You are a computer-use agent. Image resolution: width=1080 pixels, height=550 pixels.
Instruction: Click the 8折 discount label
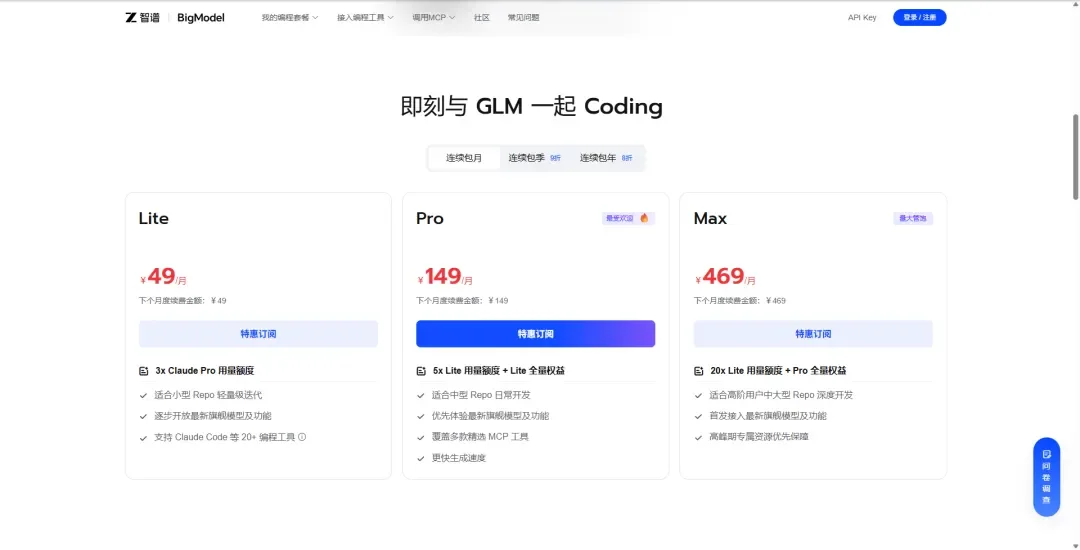click(627, 158)
